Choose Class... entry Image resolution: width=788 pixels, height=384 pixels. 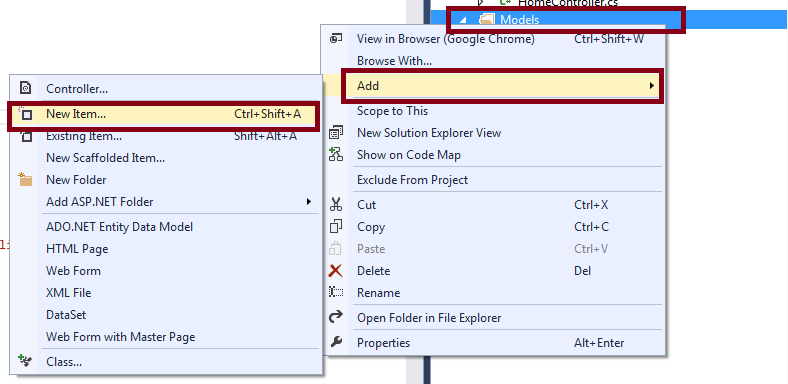pos(64,362)
